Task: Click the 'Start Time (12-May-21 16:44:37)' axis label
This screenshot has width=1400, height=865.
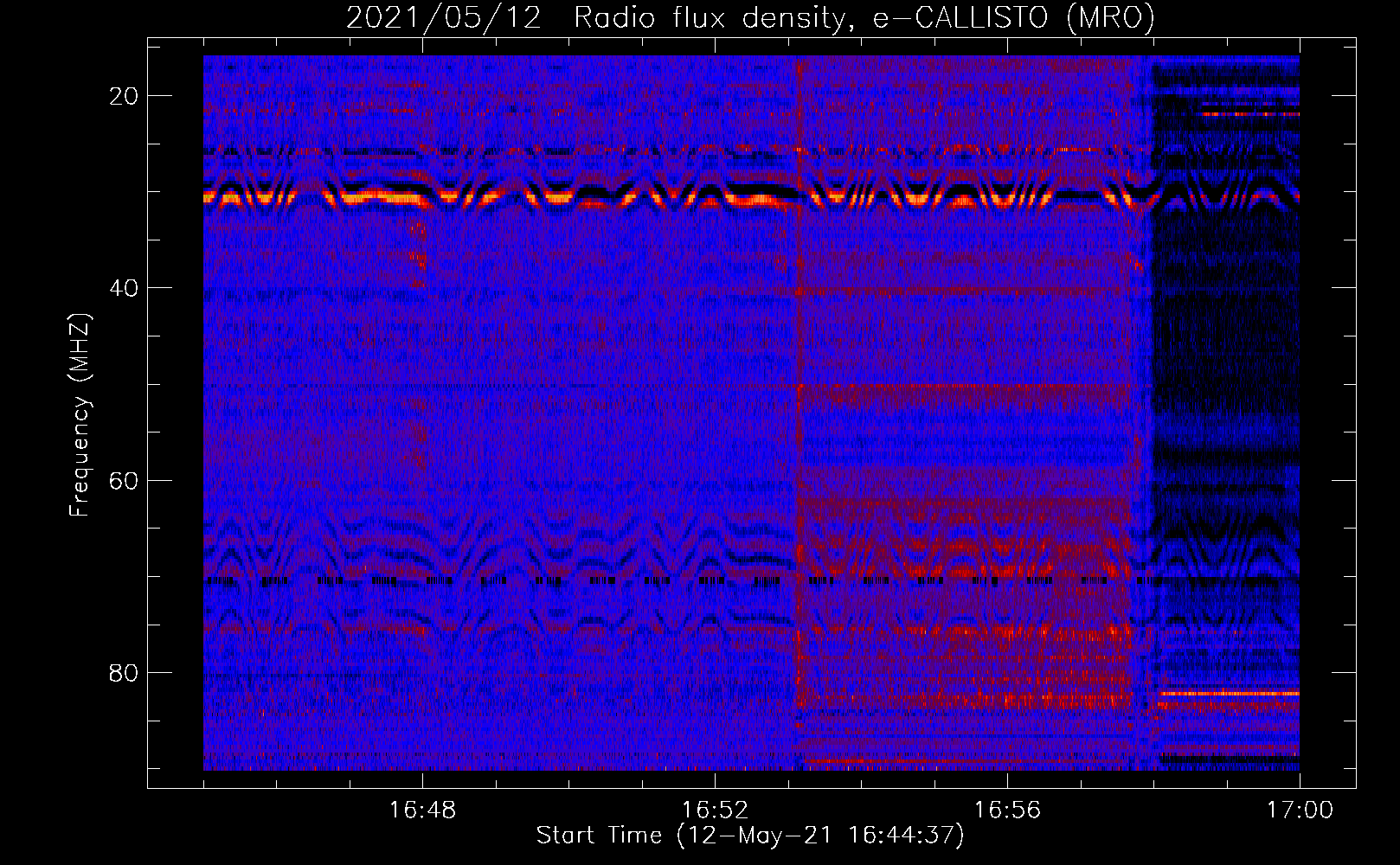Action: click(750, 836)
